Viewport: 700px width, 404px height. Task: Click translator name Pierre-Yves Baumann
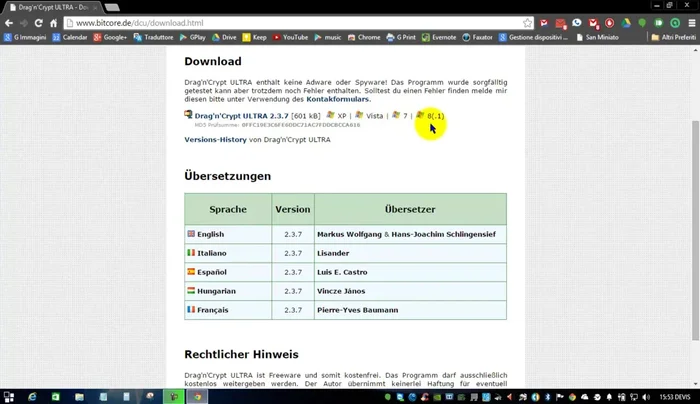click(x=358, y=310)
